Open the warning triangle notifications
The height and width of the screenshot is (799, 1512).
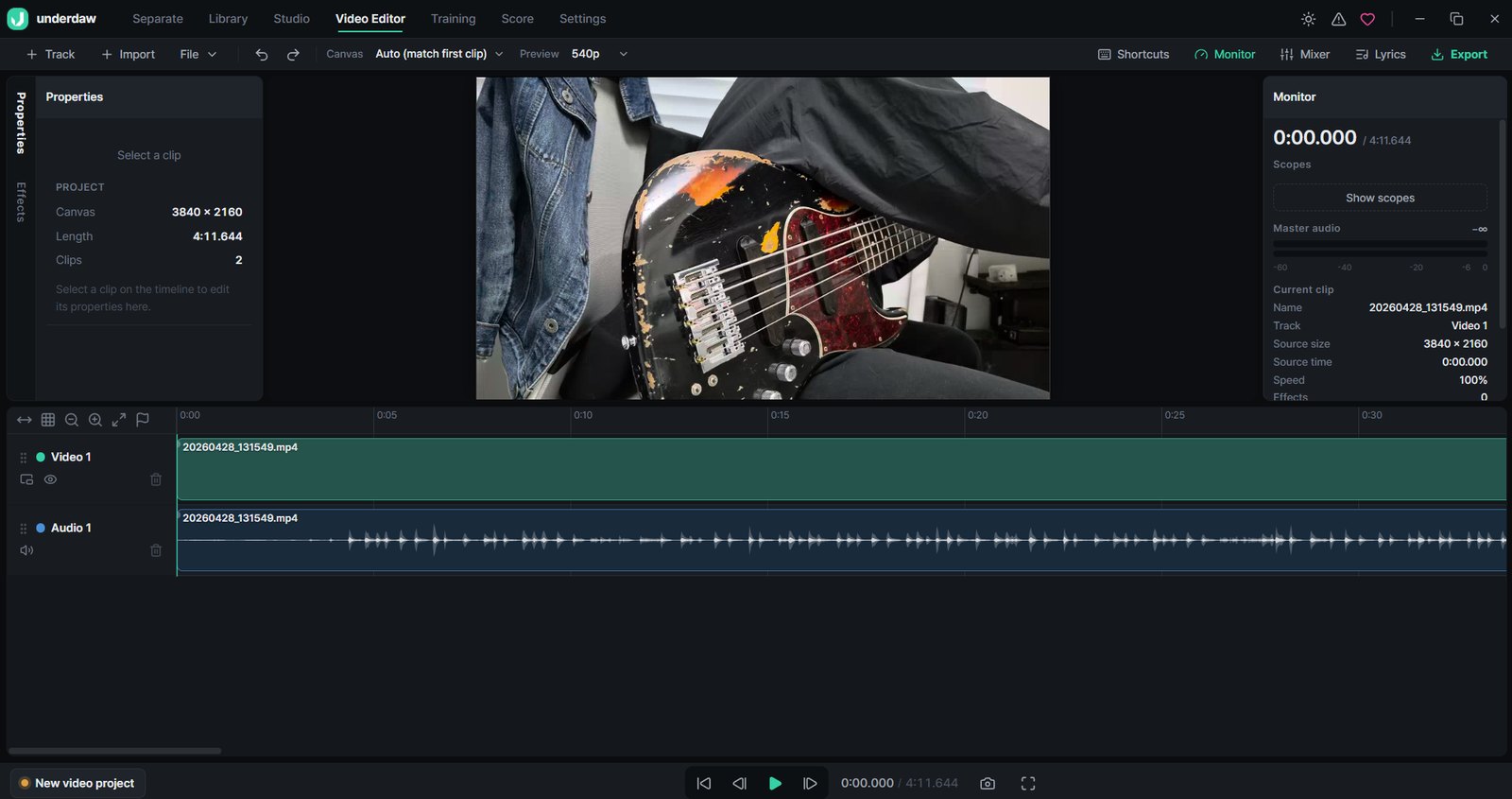click(x=1339, y=19)
